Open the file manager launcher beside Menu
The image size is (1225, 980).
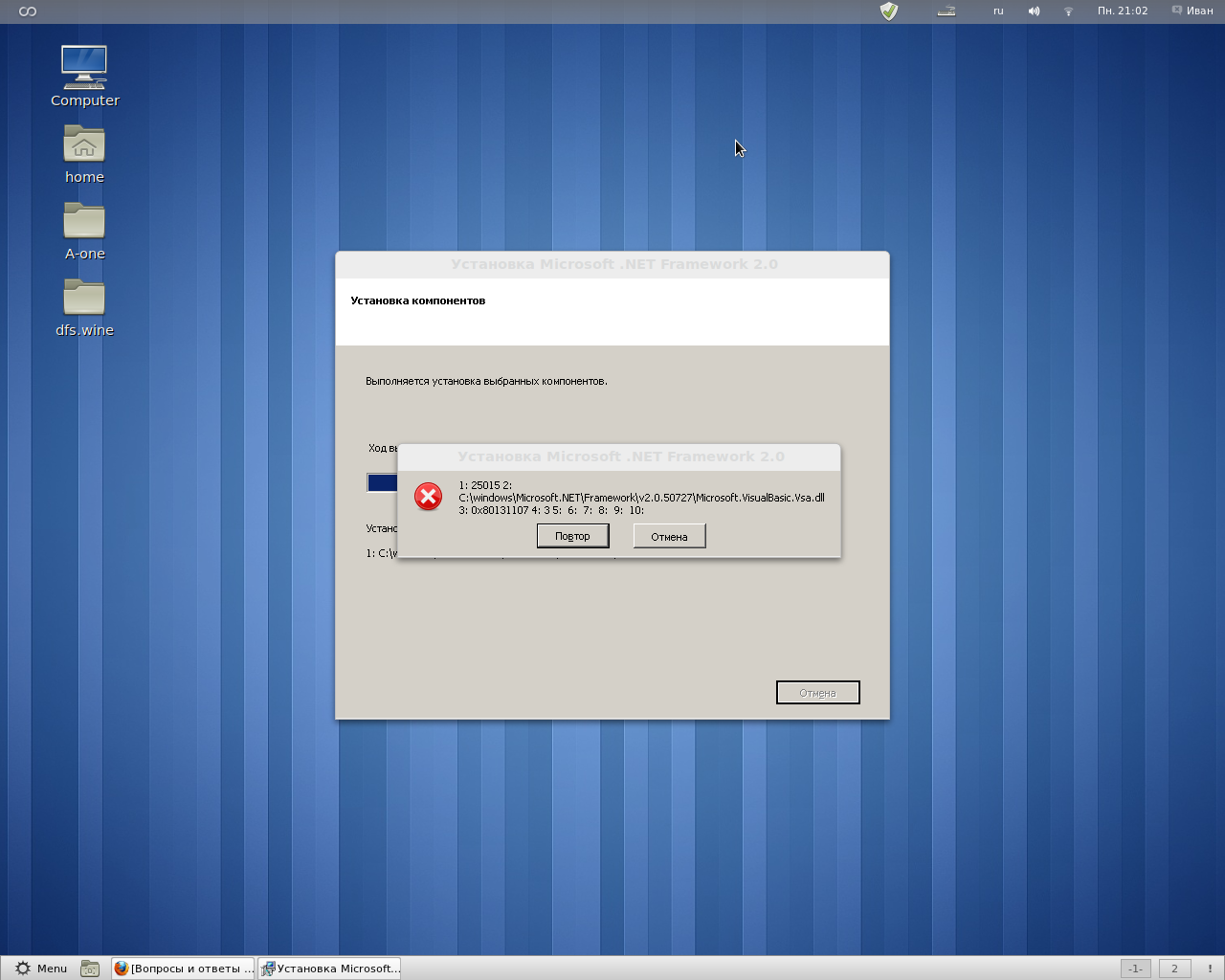[x=90, y=969]
